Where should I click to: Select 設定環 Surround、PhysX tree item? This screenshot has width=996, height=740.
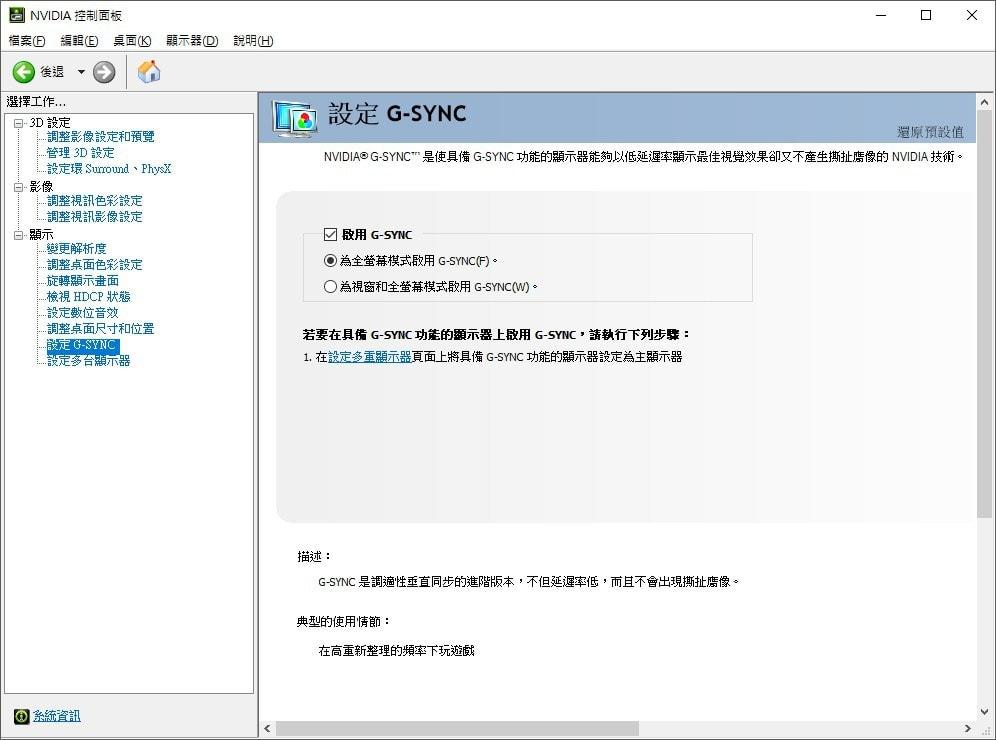pyautogui.click(x=109, y=168)
